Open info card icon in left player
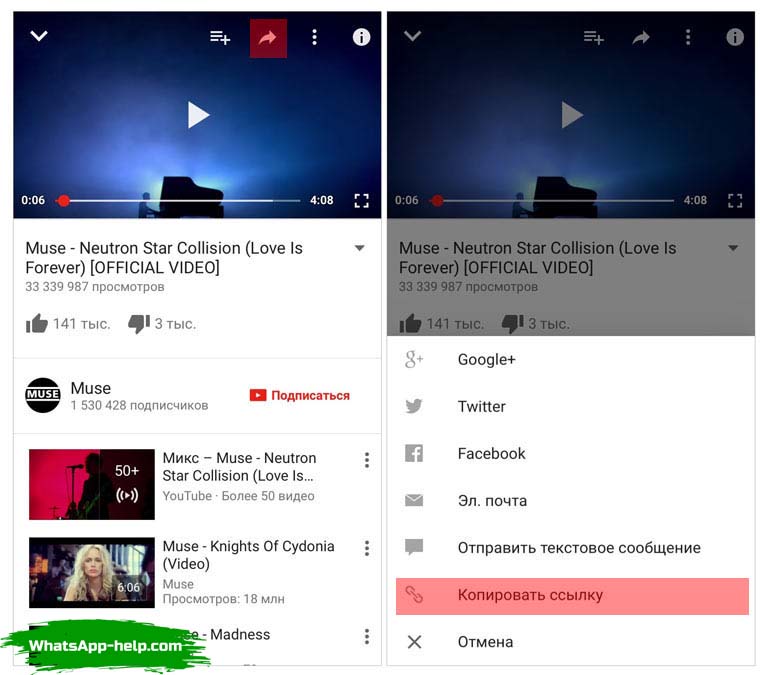This screenshot has width=760, height=675. (361, 37)
